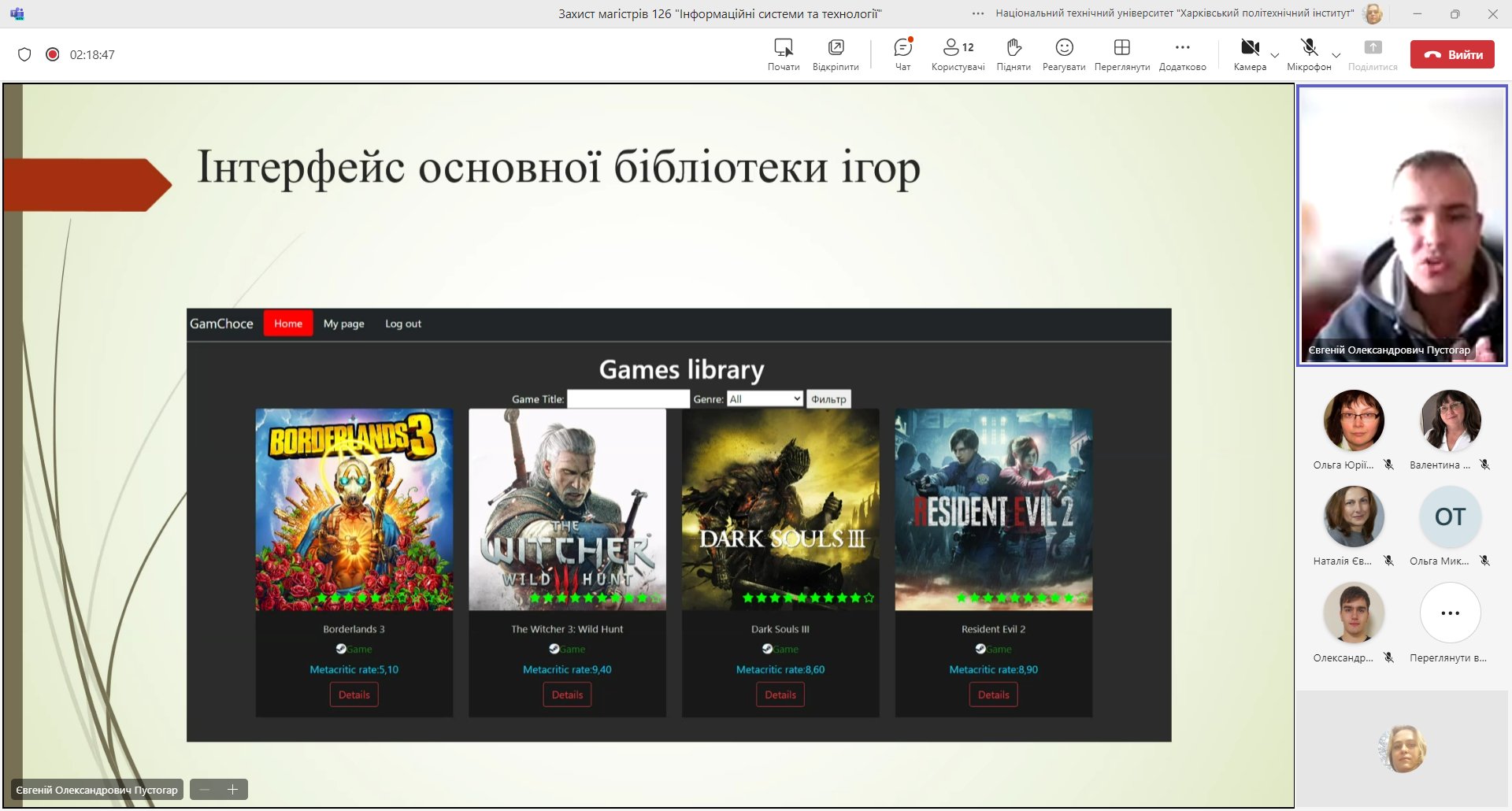
Task: Leave the meeting with the Вийти button
Action: (x=1452, y=54)
